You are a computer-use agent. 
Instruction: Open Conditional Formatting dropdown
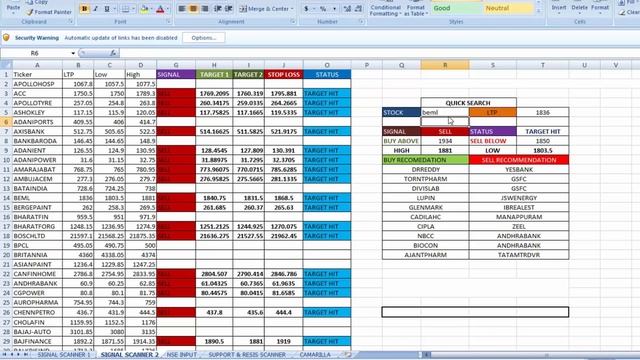[x=385, y=10]
